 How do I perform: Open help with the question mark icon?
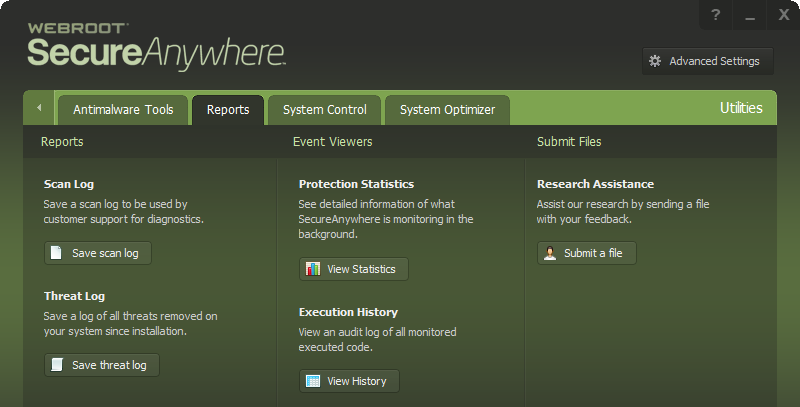point(716,15)
